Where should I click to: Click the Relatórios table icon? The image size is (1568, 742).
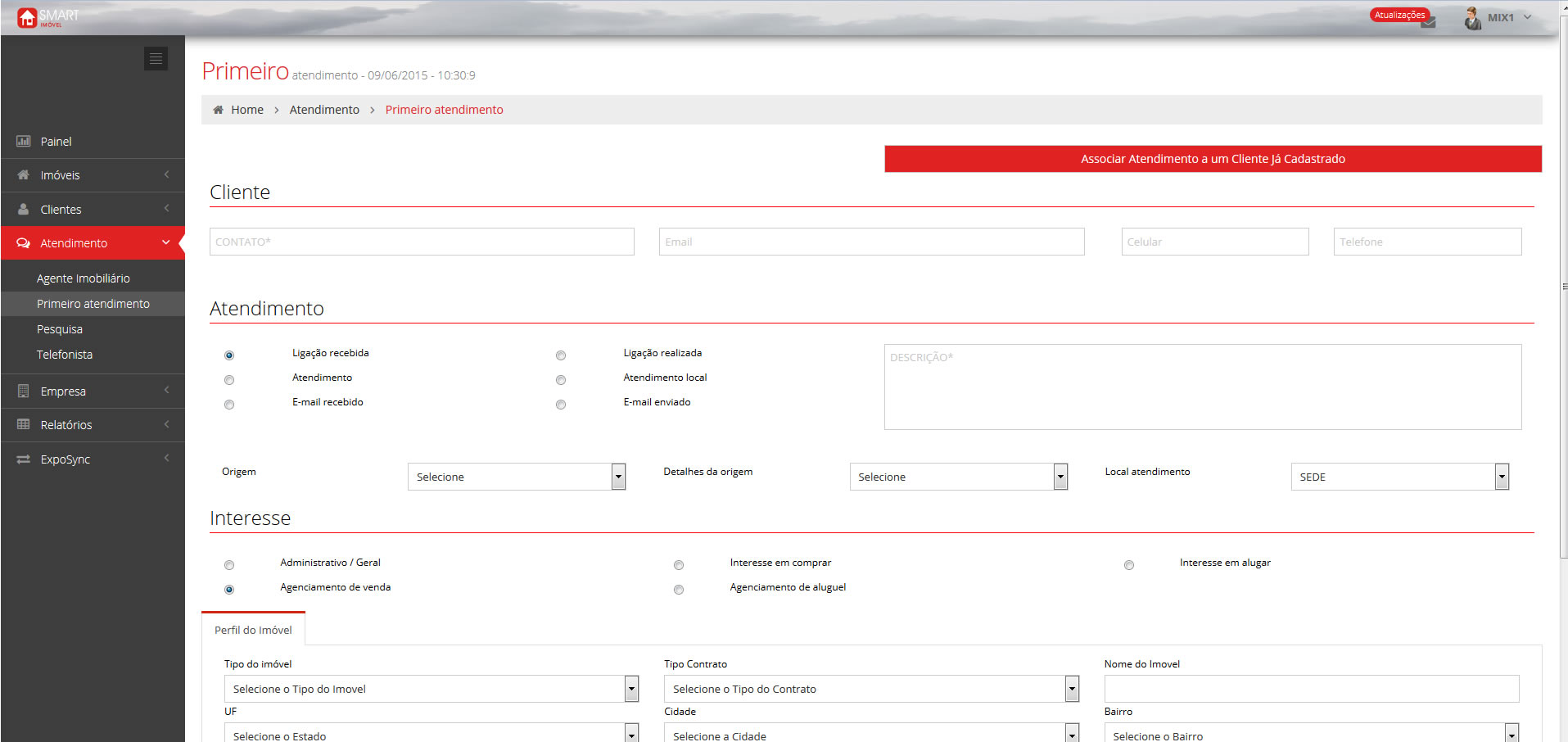point(24,425)
